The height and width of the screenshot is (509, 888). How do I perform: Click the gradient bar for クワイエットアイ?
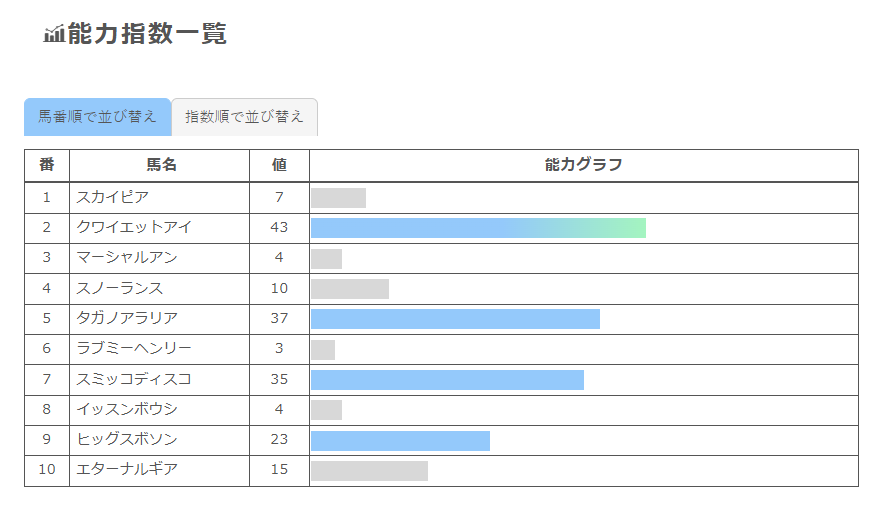tap(479, 228)
